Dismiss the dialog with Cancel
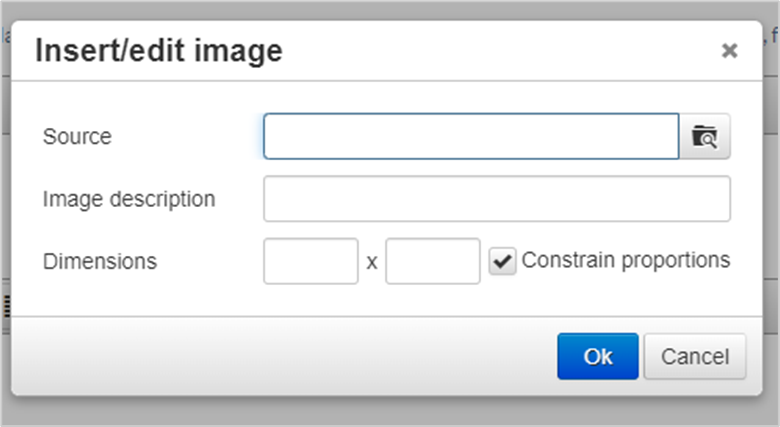The image size is (780, 427). click(695, 356)
